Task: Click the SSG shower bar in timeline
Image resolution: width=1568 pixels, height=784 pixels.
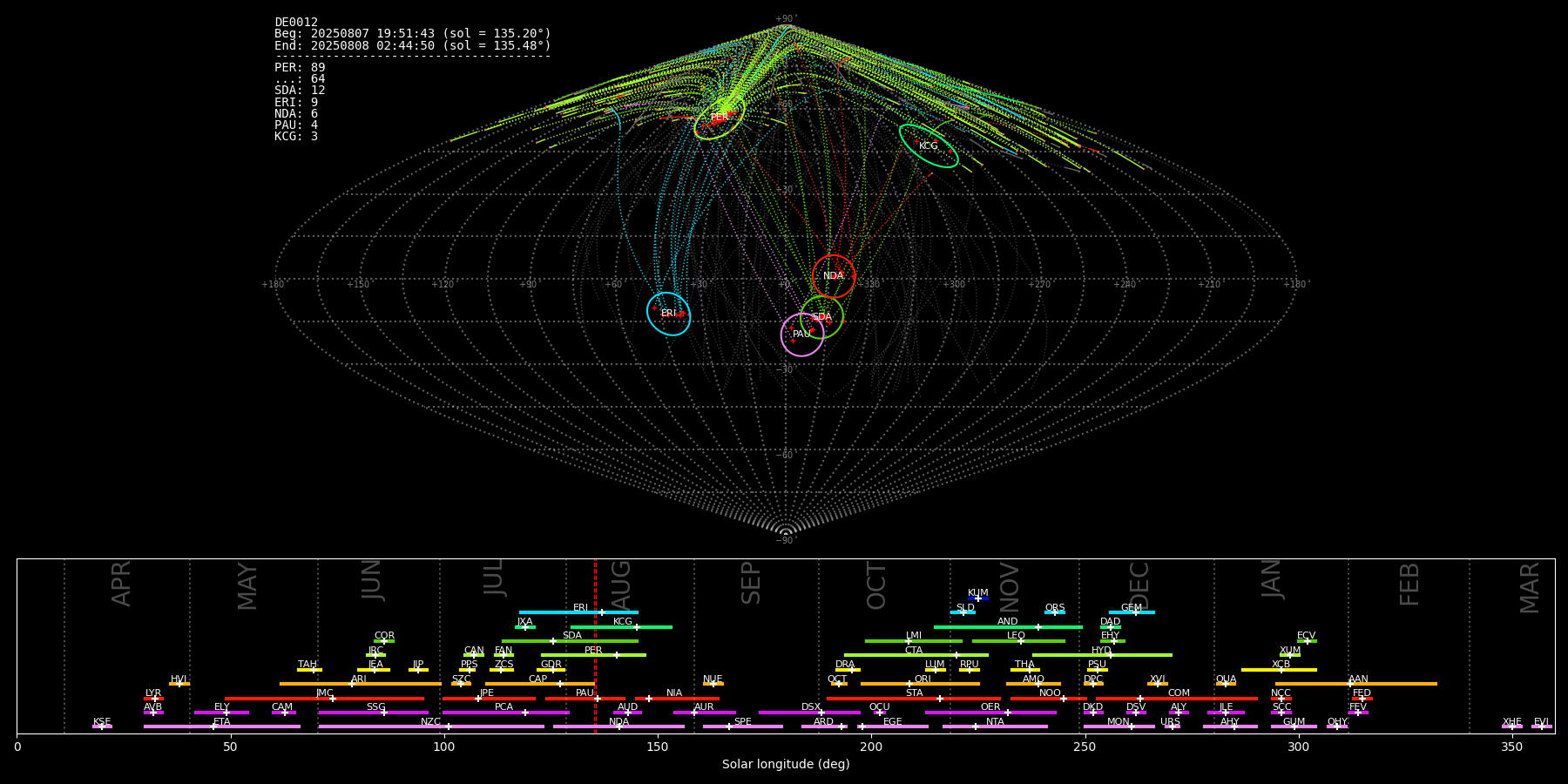Action: (374, 713)
